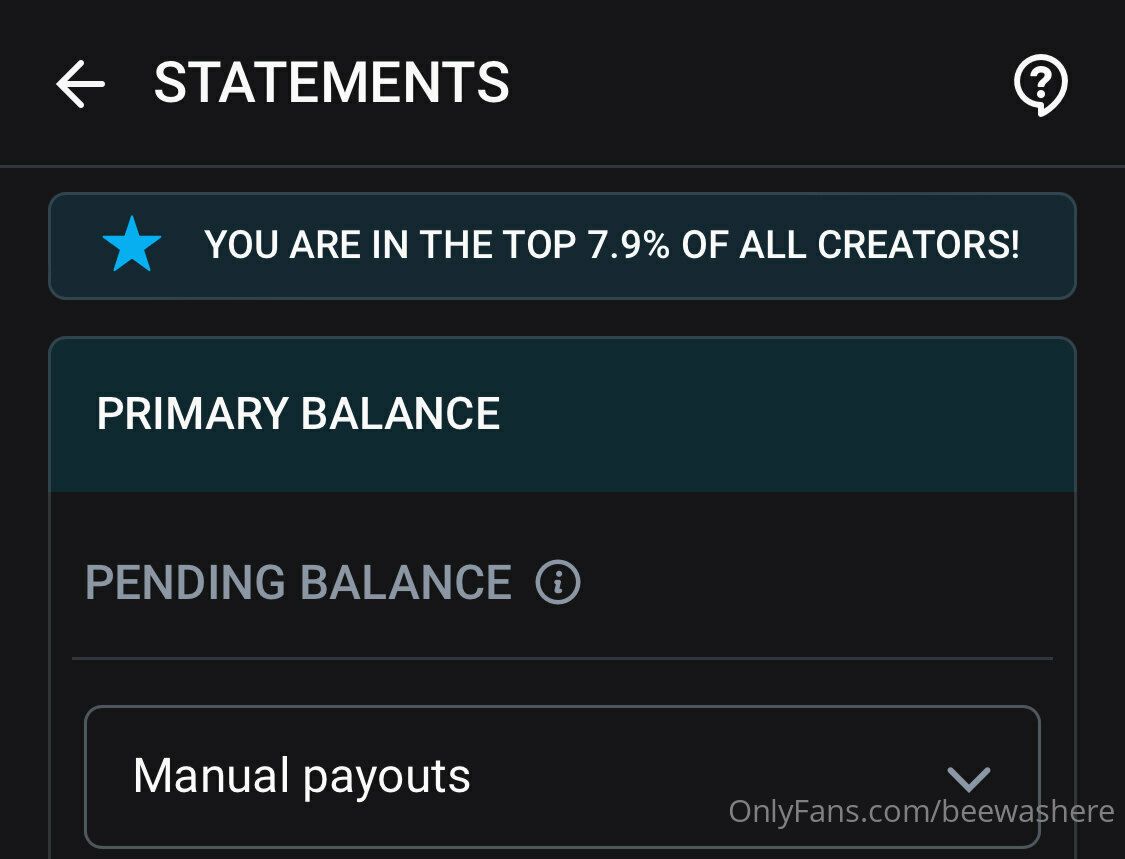
Task: Show pending balance info via the i icon
Action: coord(558,582)
